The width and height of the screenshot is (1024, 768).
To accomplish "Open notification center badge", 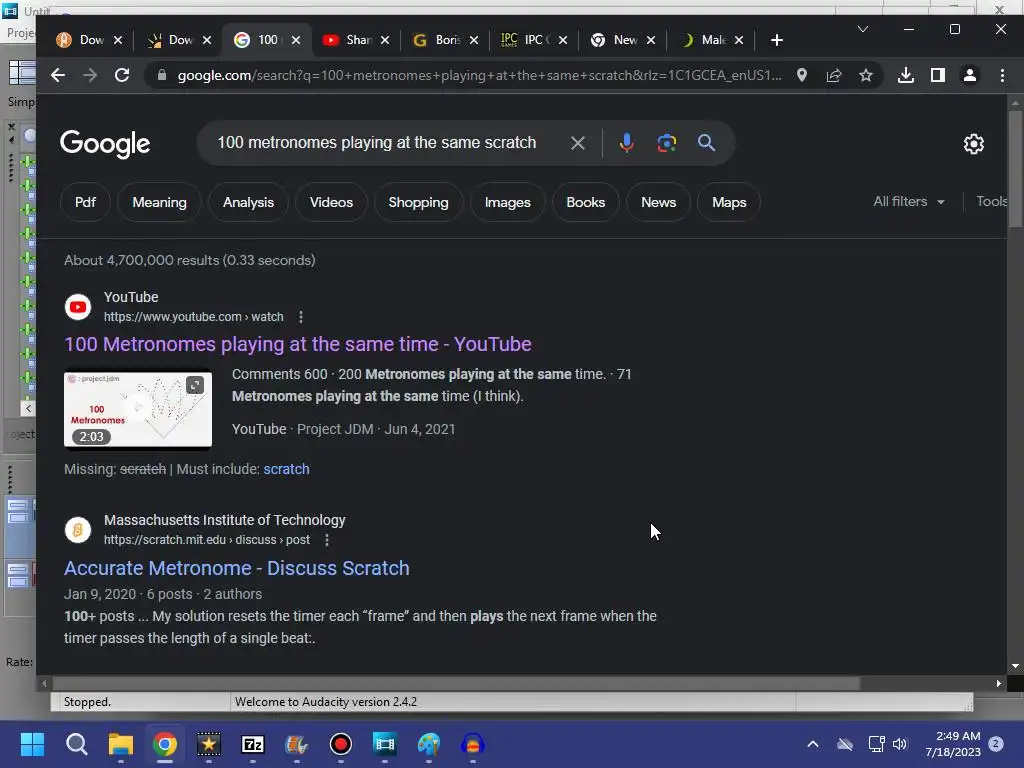I will pos(996,744).
